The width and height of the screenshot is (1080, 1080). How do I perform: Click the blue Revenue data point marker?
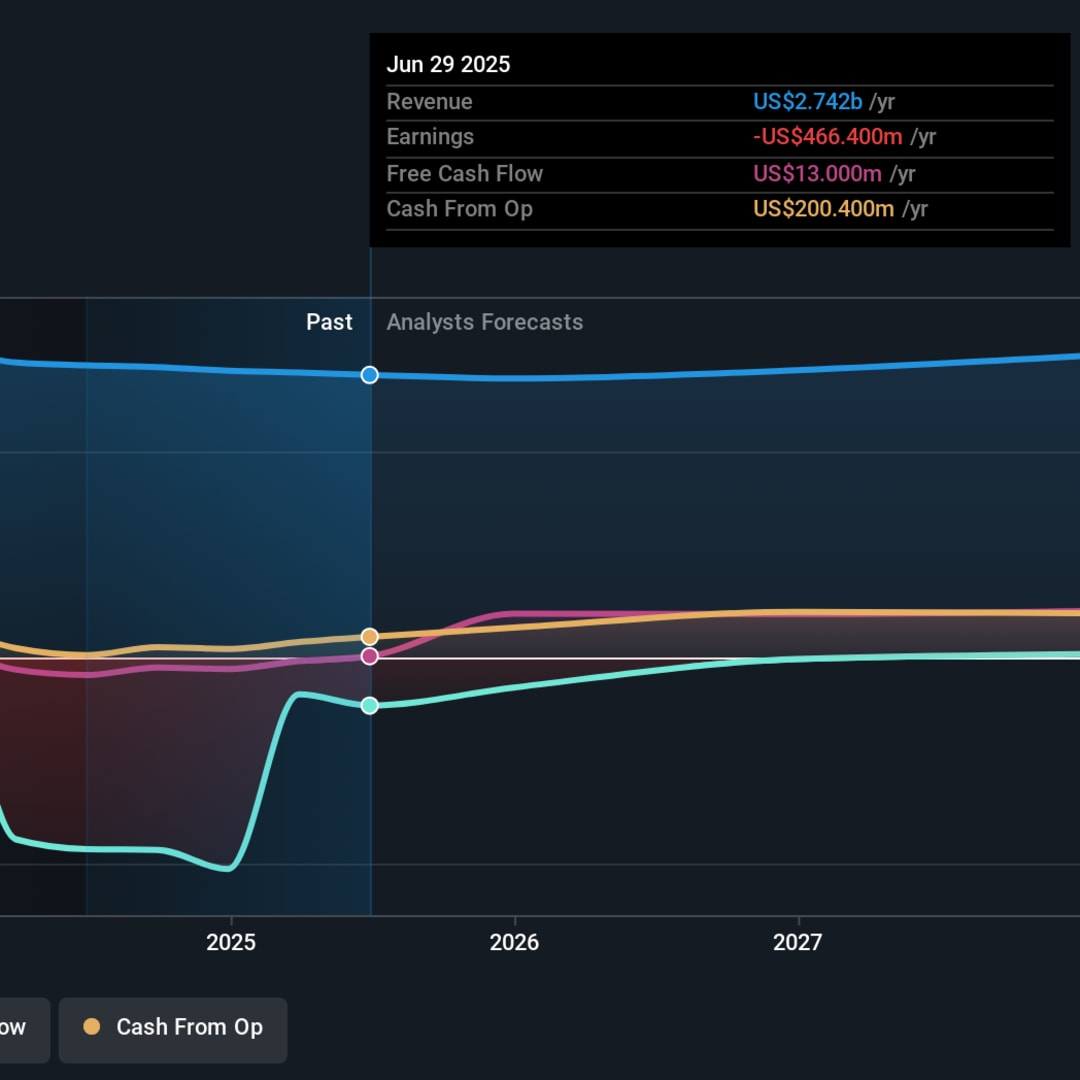tap(370, 375)
